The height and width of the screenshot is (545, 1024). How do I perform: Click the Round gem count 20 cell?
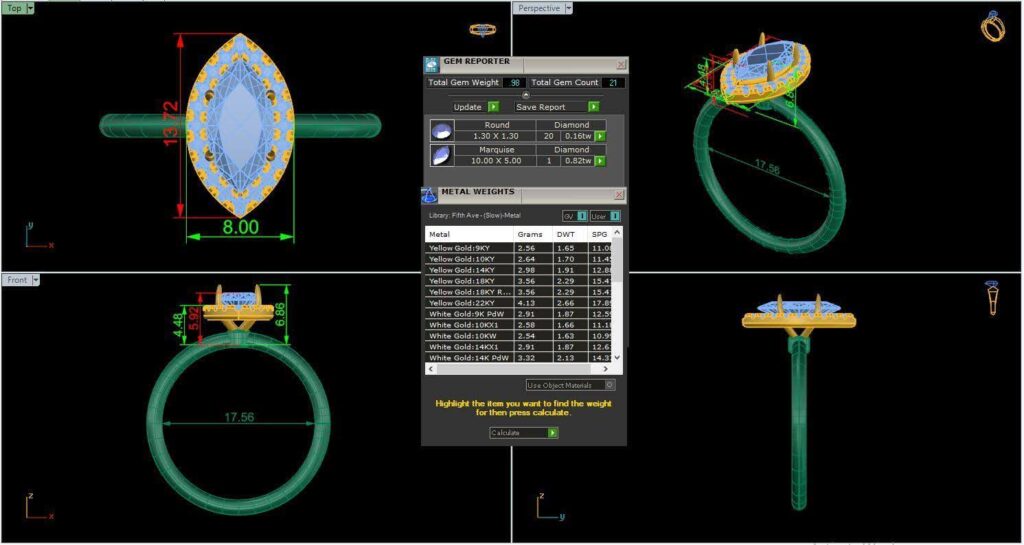(x=549, y=136)
